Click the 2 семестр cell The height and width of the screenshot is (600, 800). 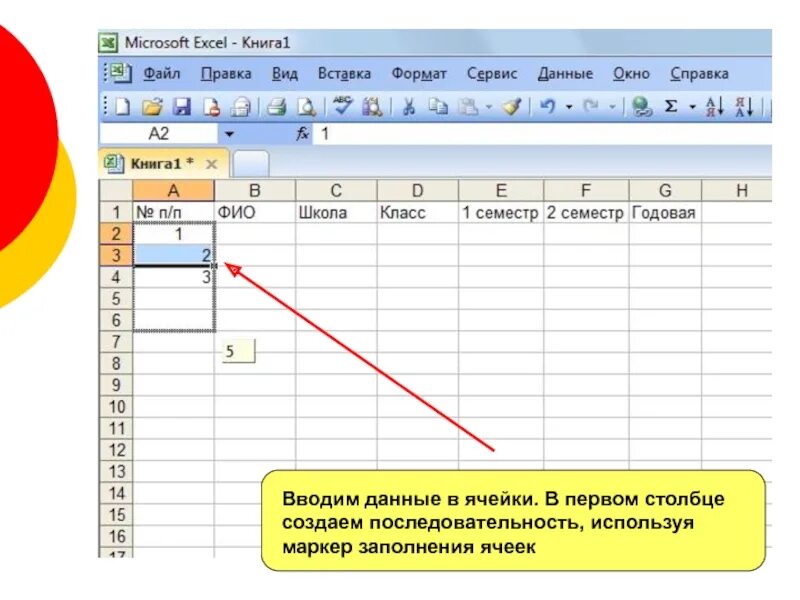tap(586, 212)
